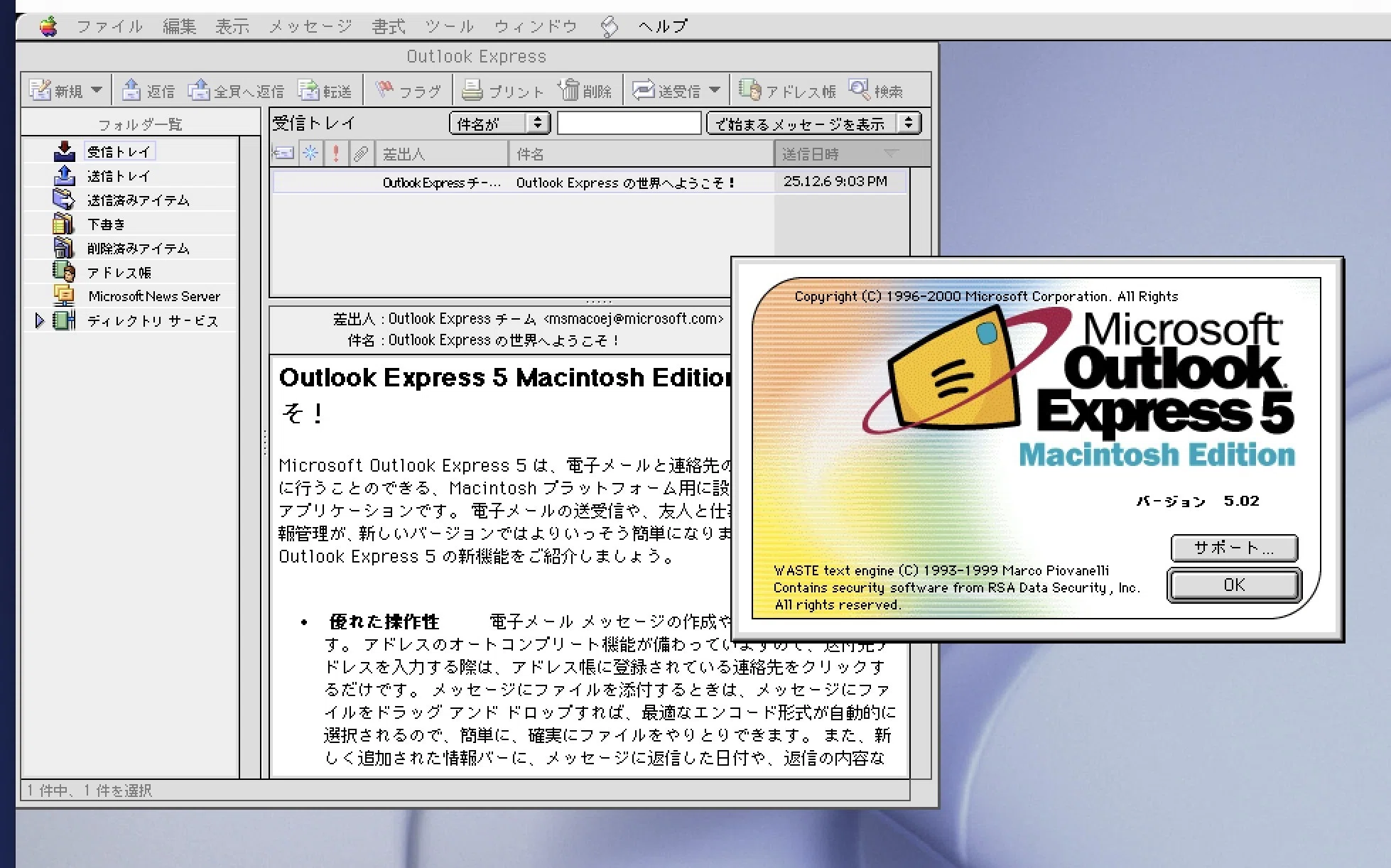The height and width of the screenshot is (868, 1391).
Task: Open the dropdown arrow beside 送受信
Action: 715,90
